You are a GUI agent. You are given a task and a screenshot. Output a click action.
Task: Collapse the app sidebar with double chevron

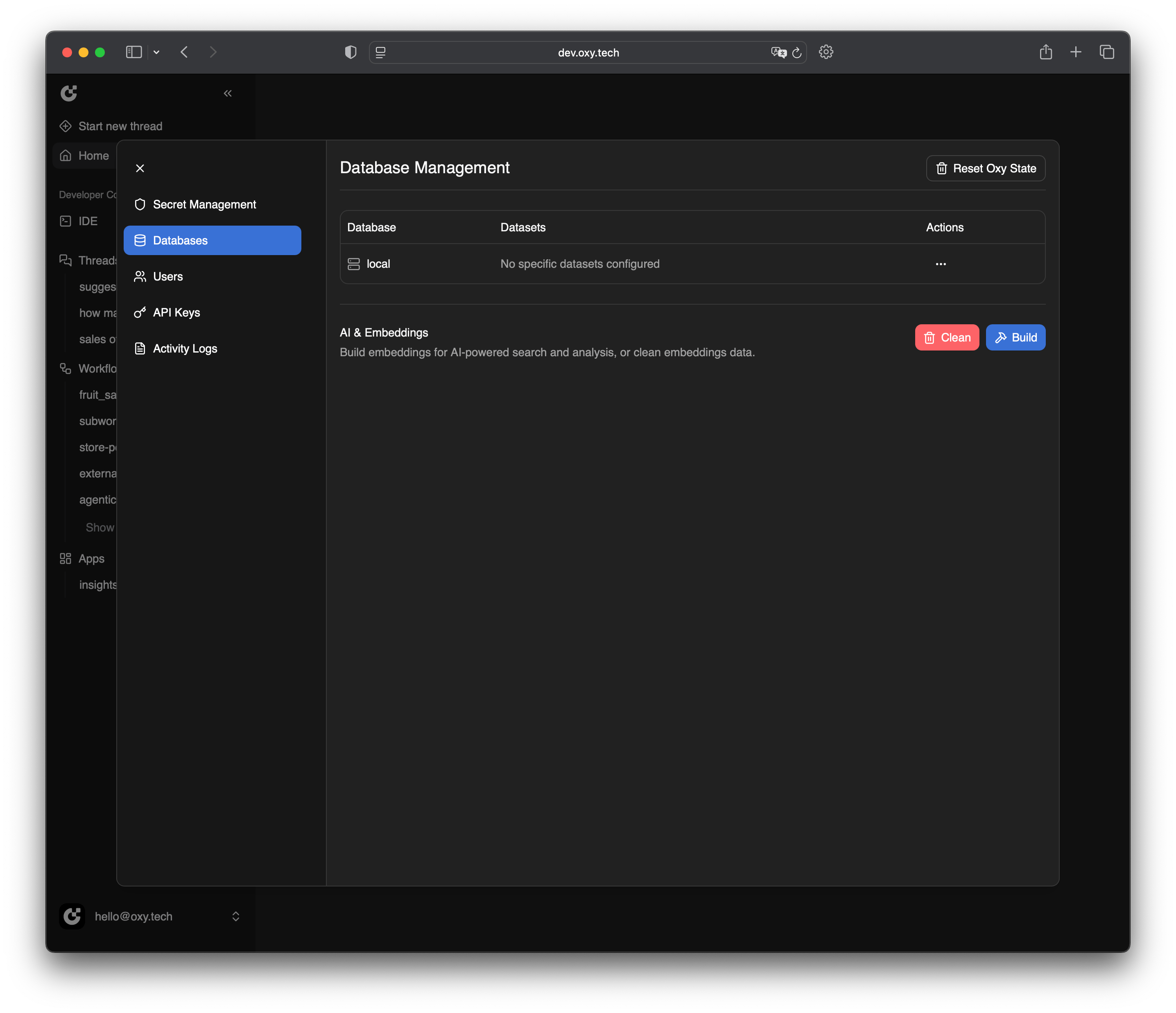228,93
